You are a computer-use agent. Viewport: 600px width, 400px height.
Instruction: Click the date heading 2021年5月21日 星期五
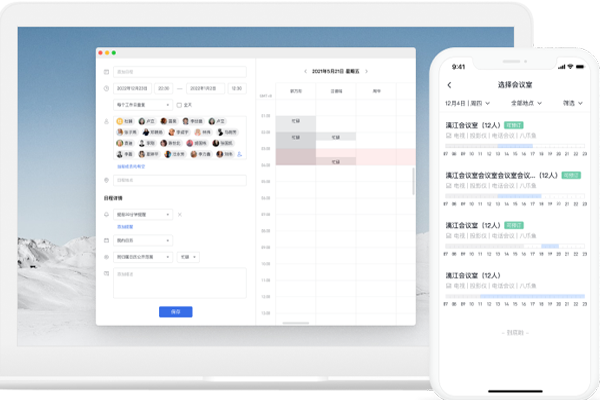(x=336, y=71)
